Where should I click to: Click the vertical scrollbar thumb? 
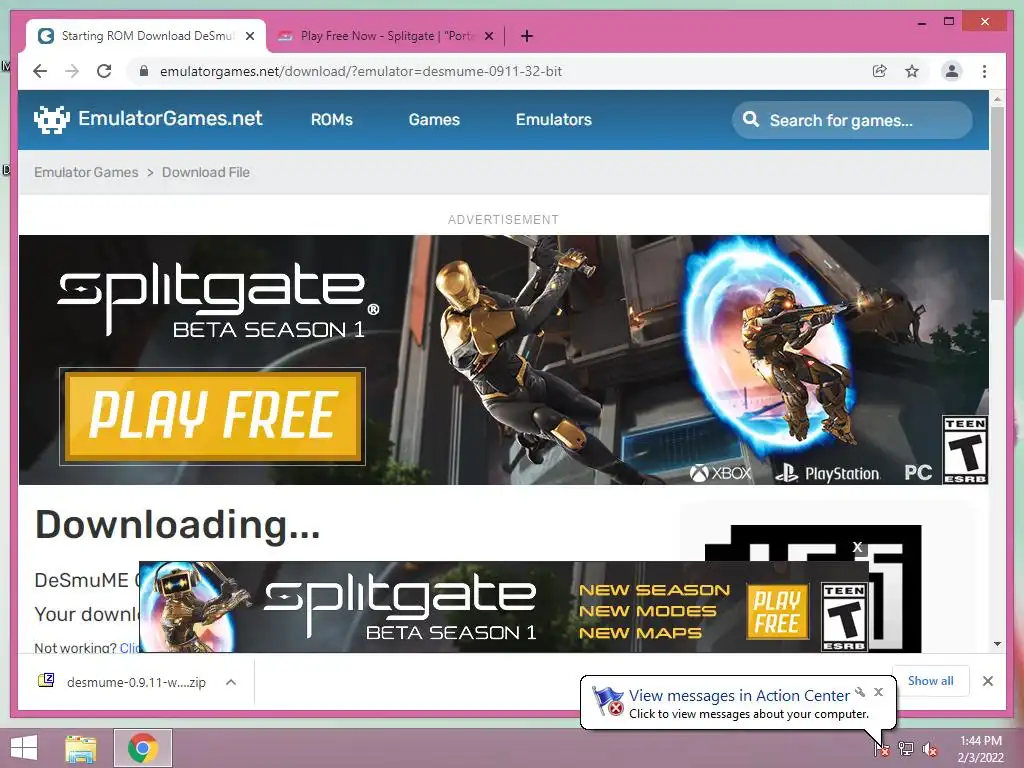997,203
